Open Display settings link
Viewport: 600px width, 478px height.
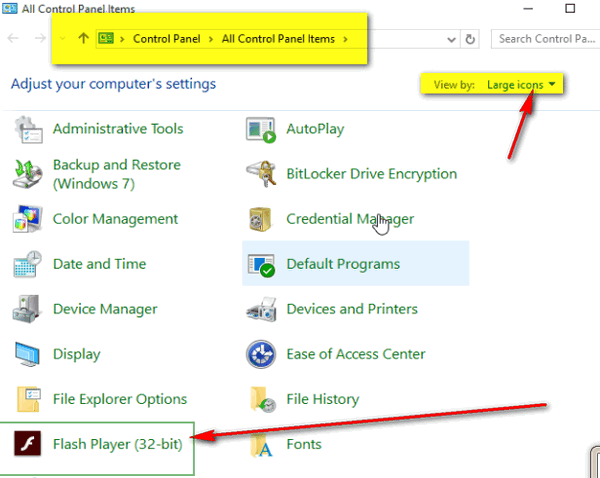77,354
